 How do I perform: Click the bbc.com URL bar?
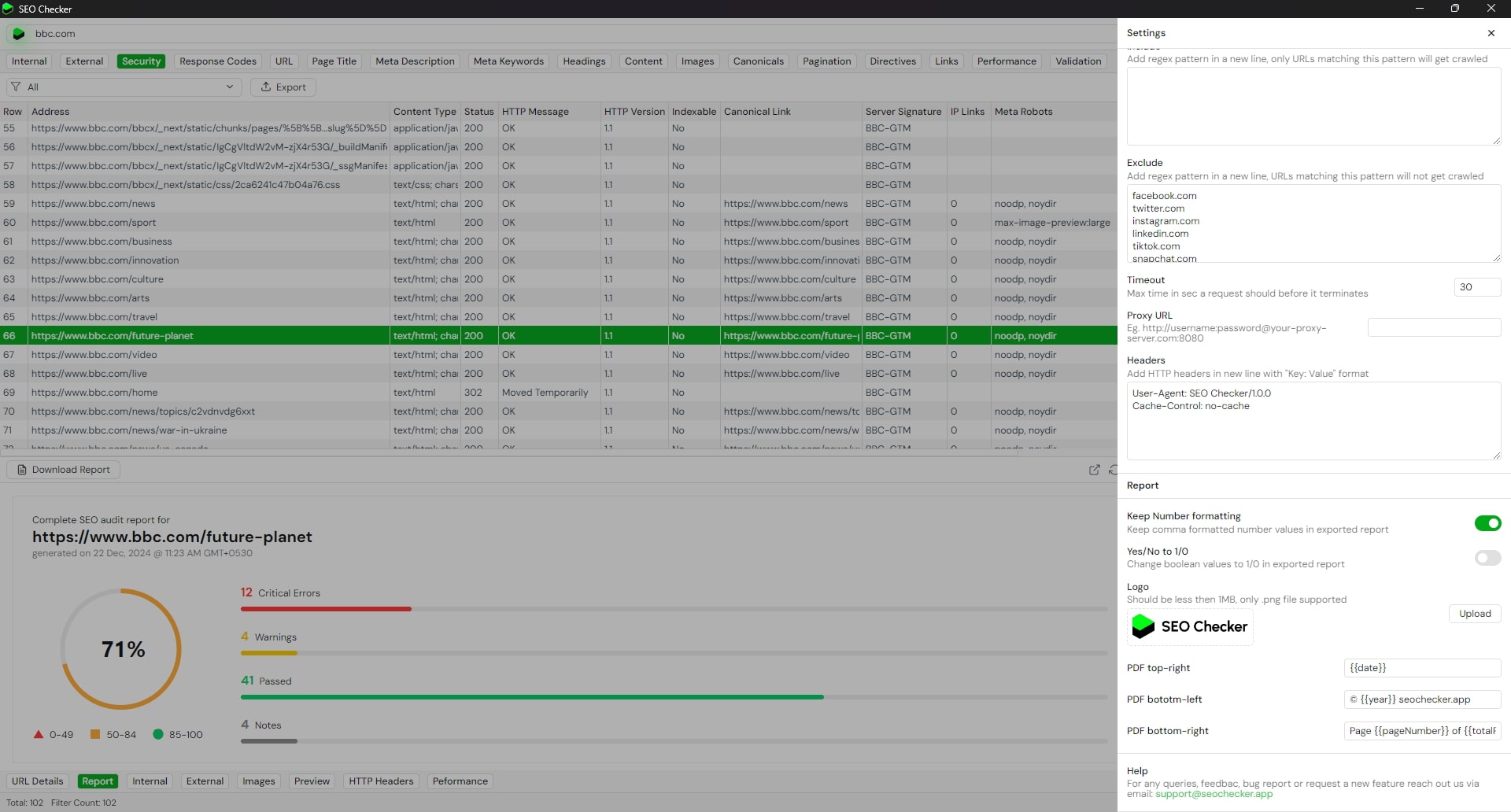coord(560,34)
